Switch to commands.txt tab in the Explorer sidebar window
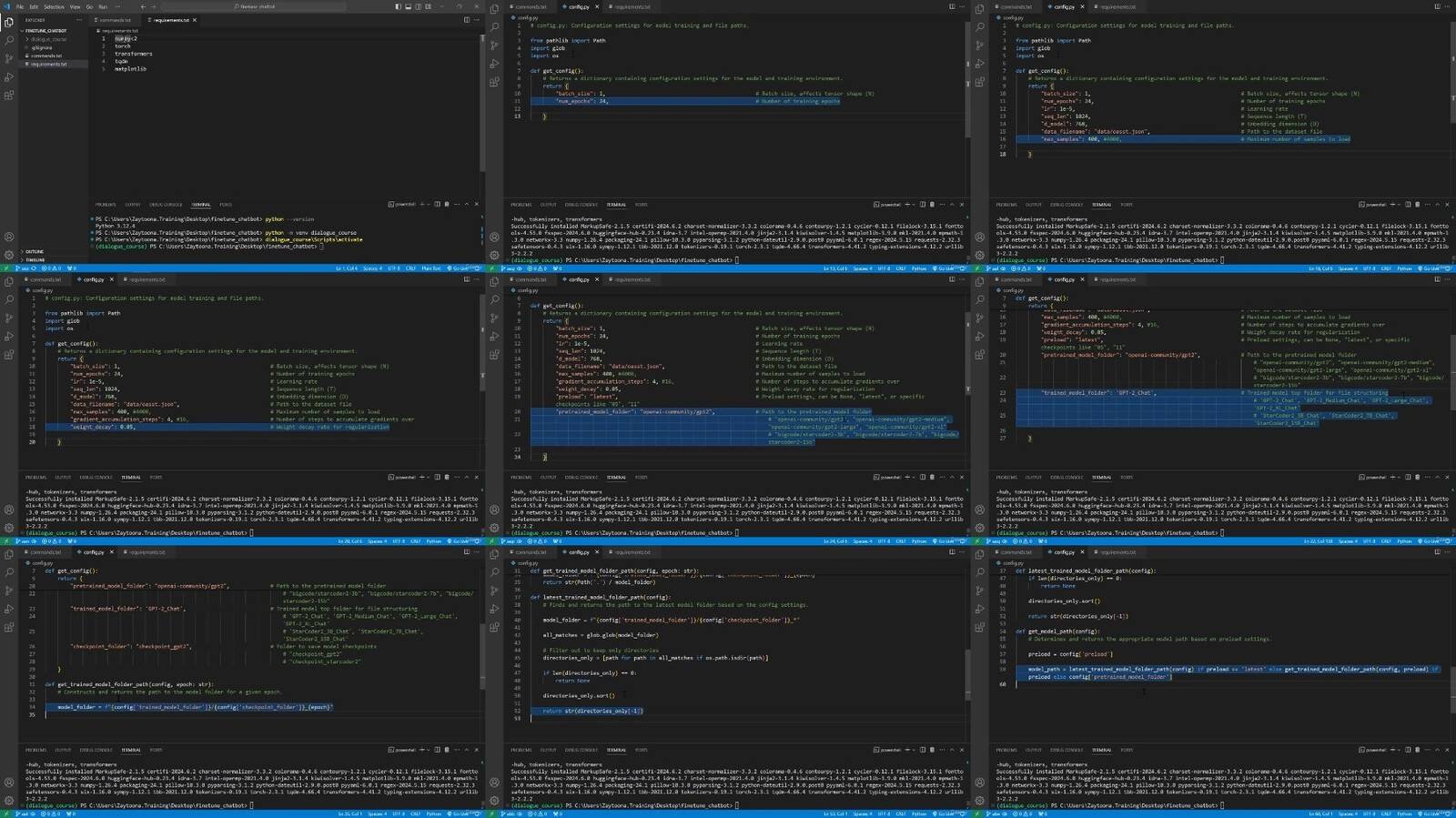 pyautogui.click(x=114, y=20)
